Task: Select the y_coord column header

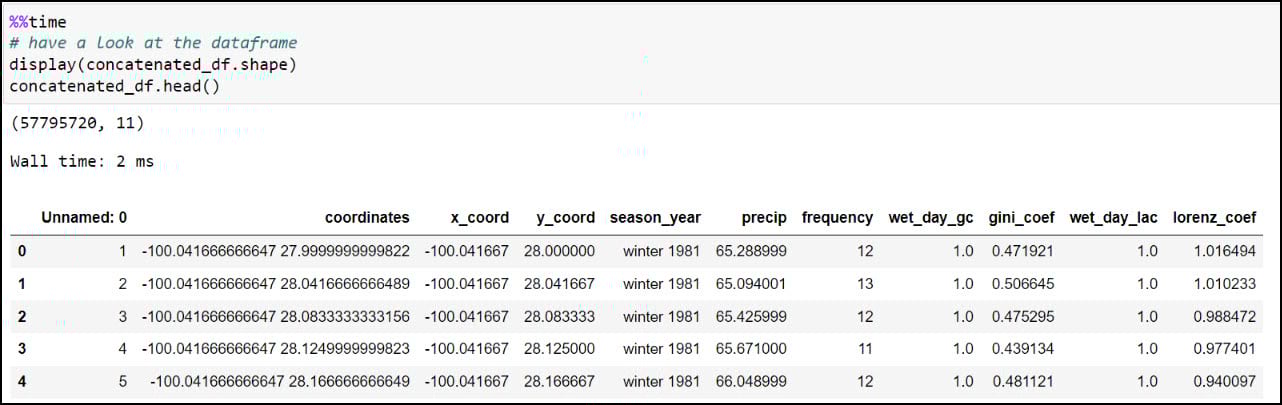Action: 559,217
